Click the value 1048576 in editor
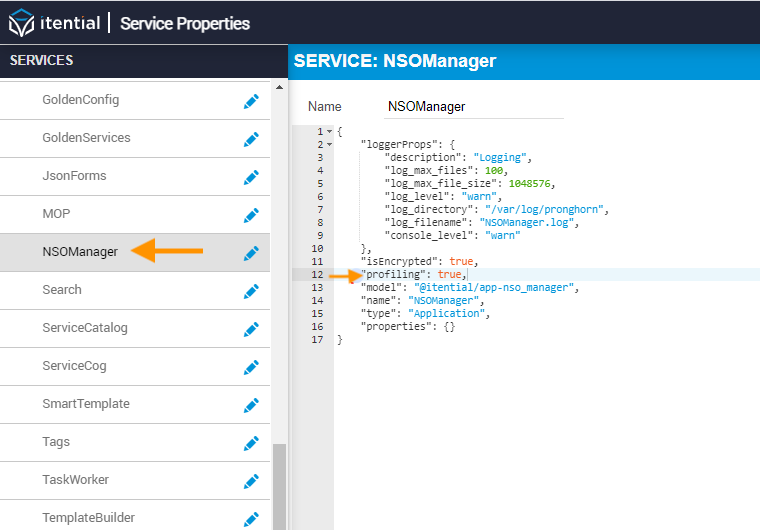 click(529, 184)
